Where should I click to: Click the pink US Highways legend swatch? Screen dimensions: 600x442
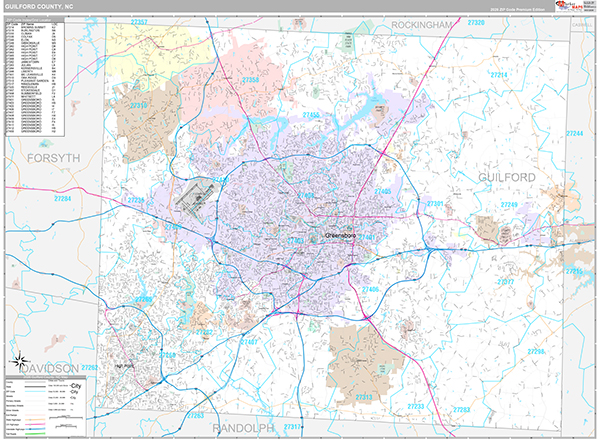35,424
